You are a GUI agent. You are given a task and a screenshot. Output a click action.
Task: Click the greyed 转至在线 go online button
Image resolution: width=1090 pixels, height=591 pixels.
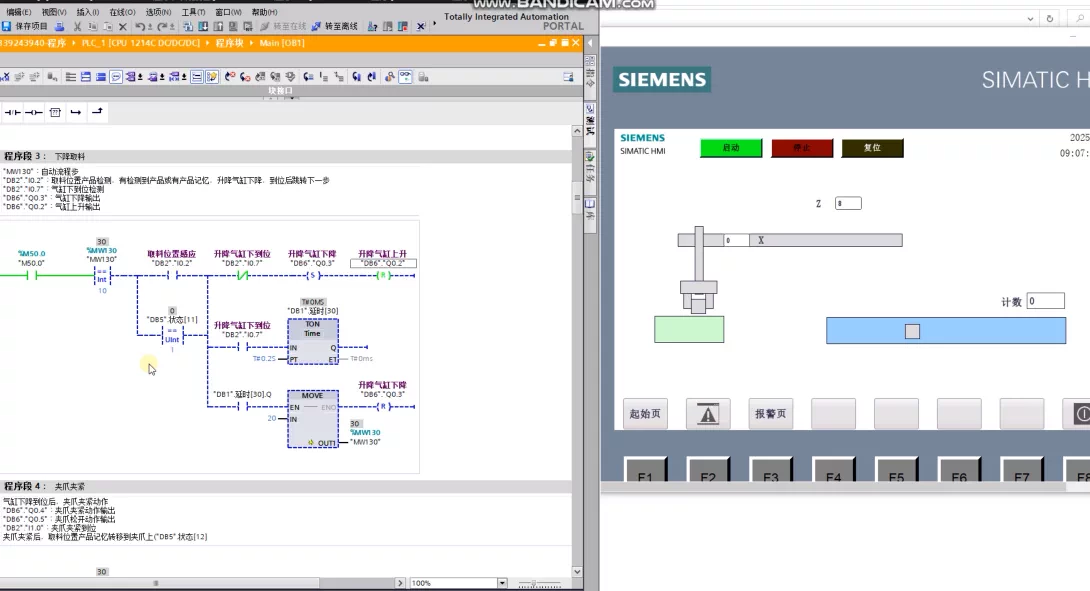coord(283,26)
